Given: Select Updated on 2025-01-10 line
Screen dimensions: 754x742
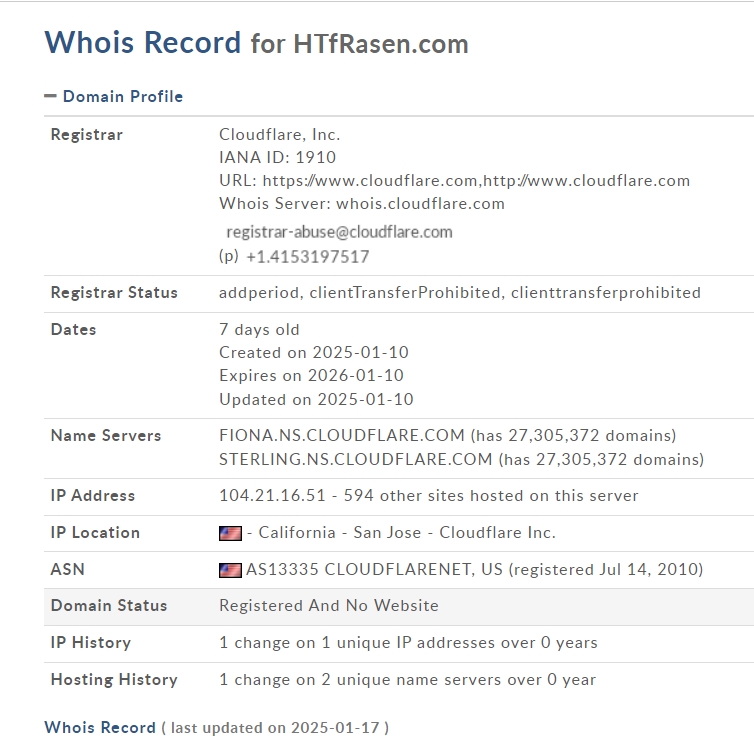Looking at the screenshot, I should click(316, 399).
